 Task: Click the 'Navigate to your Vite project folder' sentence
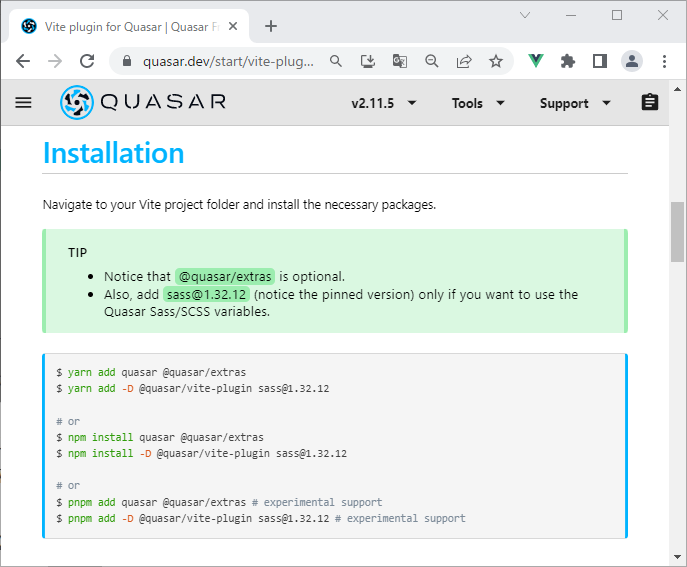point(239,205)
